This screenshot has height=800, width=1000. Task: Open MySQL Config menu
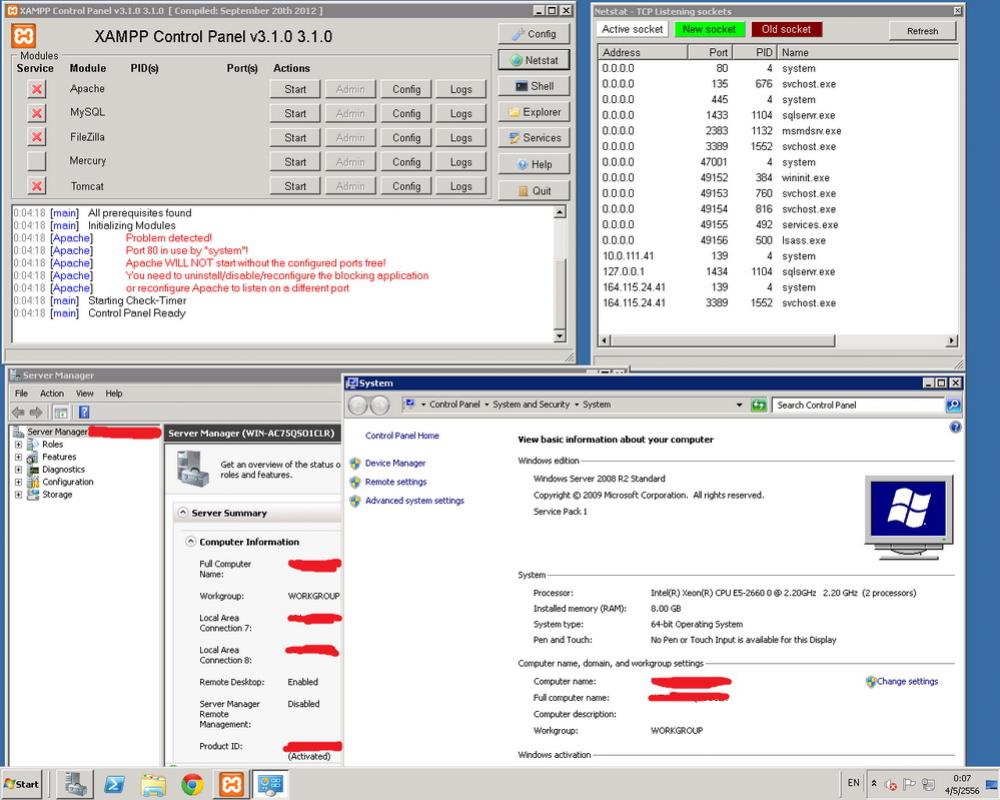406,114
